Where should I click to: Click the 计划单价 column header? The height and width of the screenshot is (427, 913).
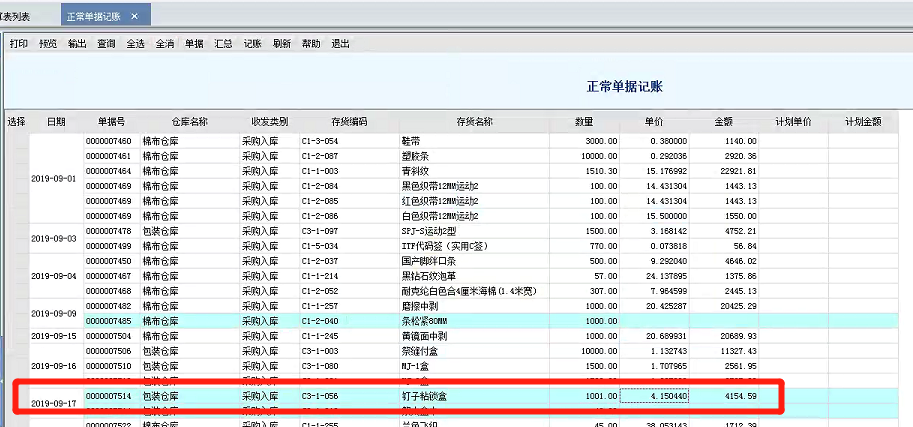793,122
